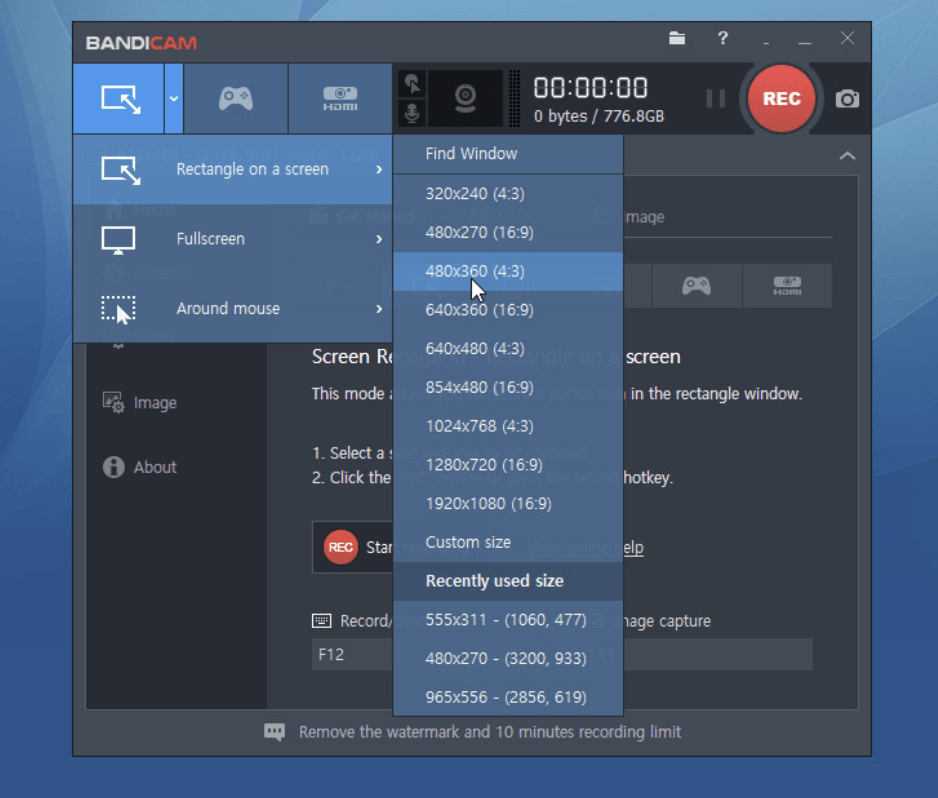Open Bandicam help via the question mark icon

722,39
